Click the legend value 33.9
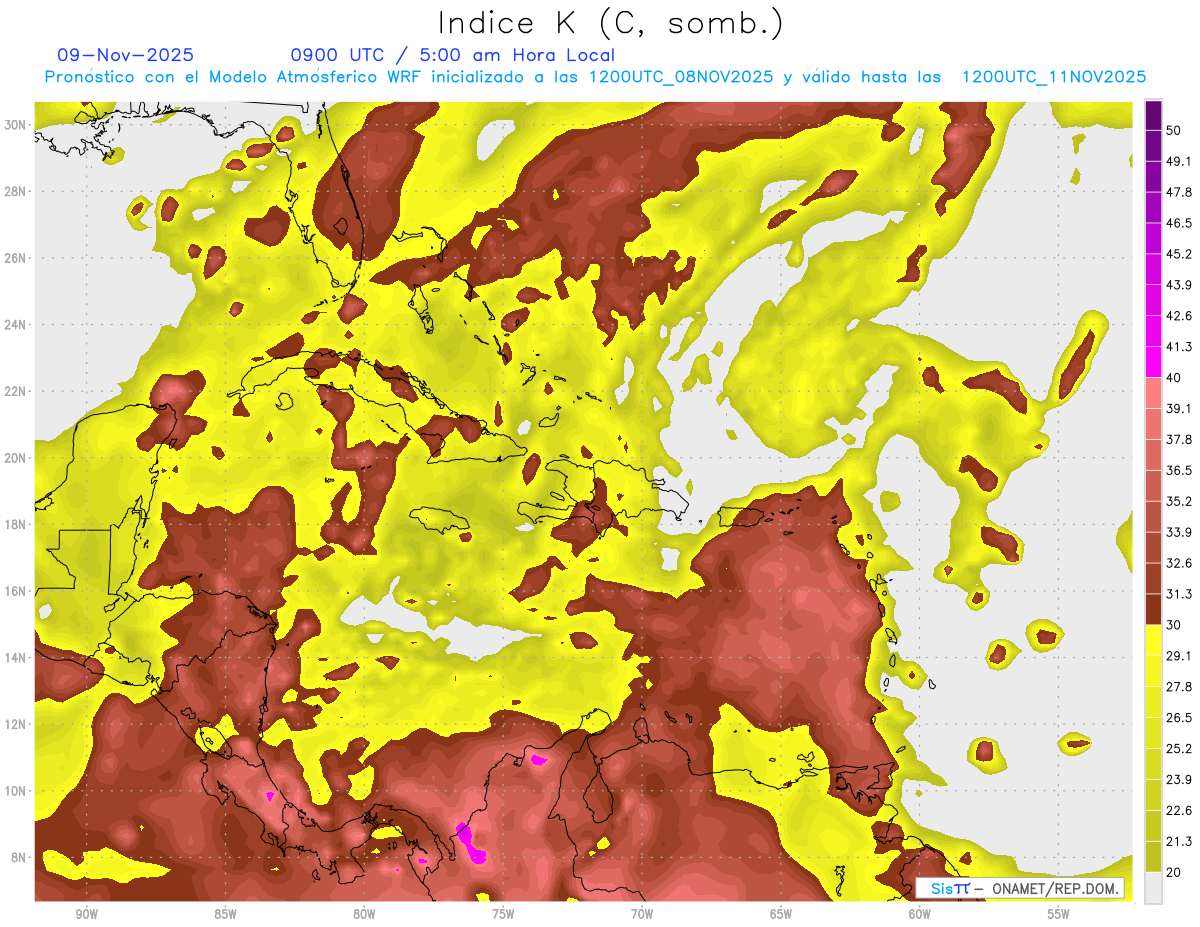Image resolution: width=1200 pixels, height=927 pixels. tap(1179, 532)
